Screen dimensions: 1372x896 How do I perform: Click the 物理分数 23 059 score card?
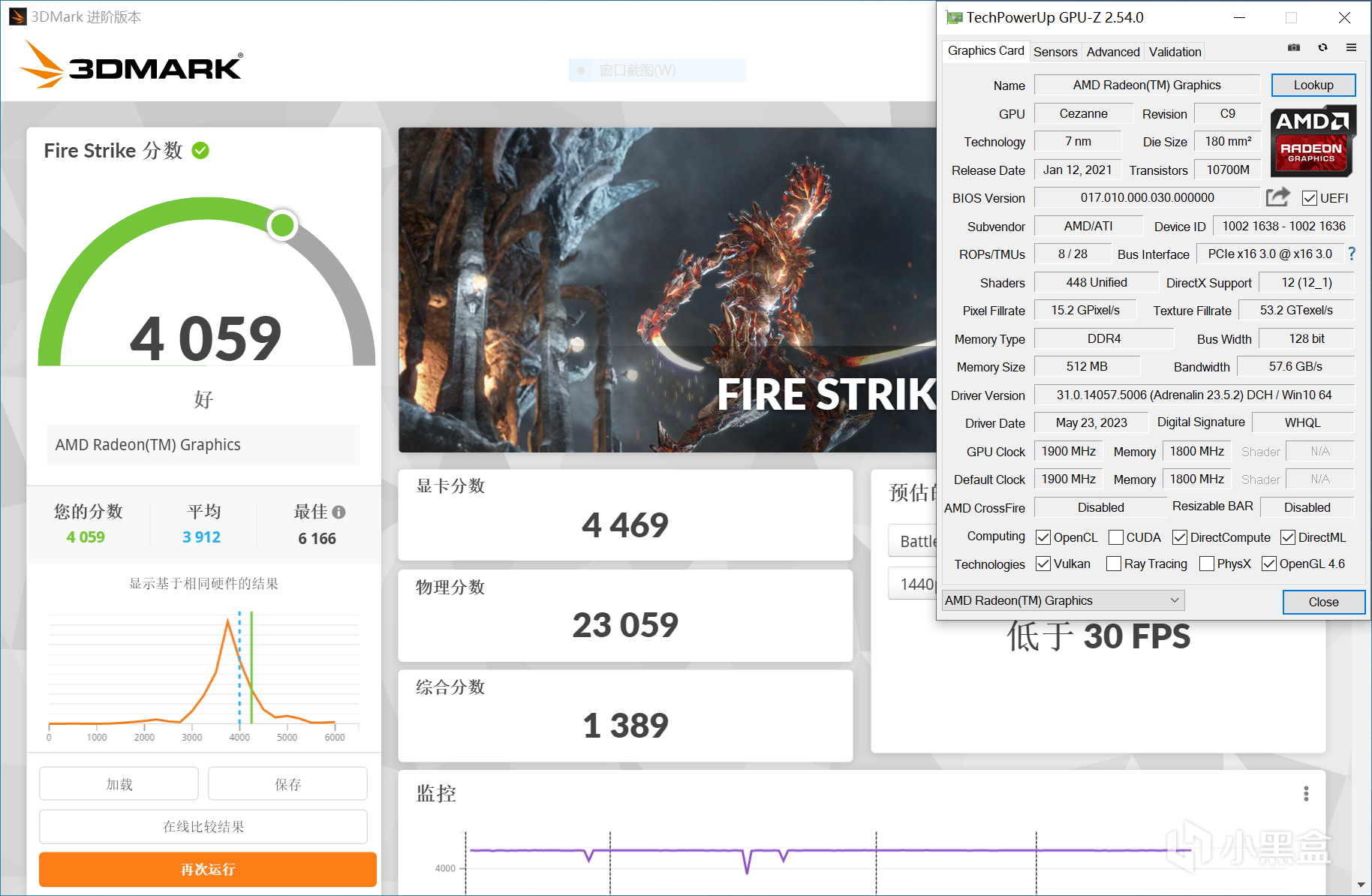click(625, 615)
